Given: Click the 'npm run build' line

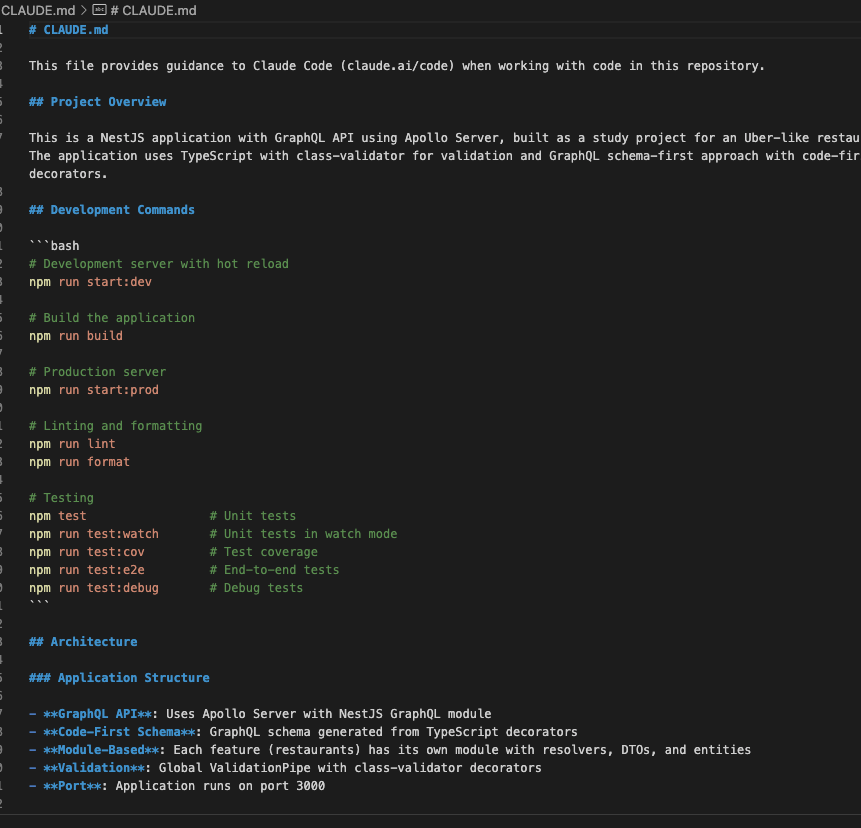Looking at the screenshot, I should (76, 335).
